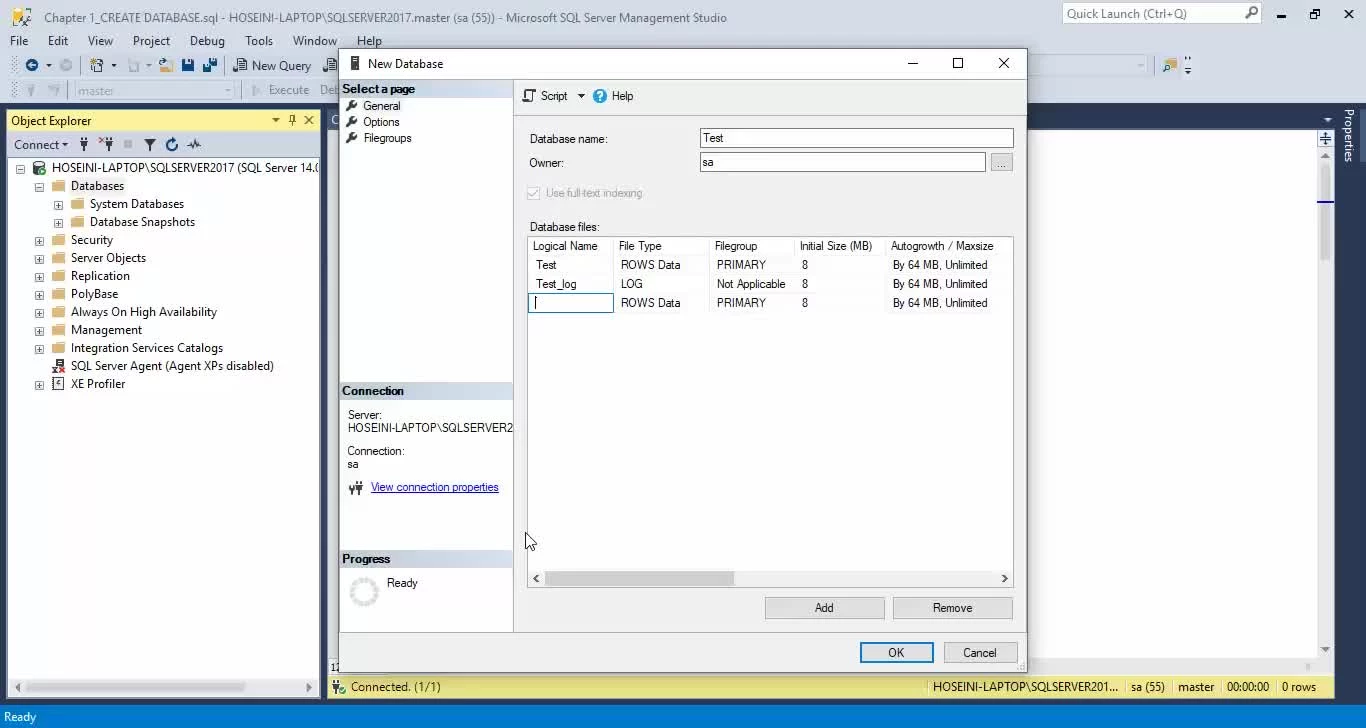Viewport: 1366px width, 728px height.
Task: Select the Test_log logical name cell
Action: [x=570, y=284]
